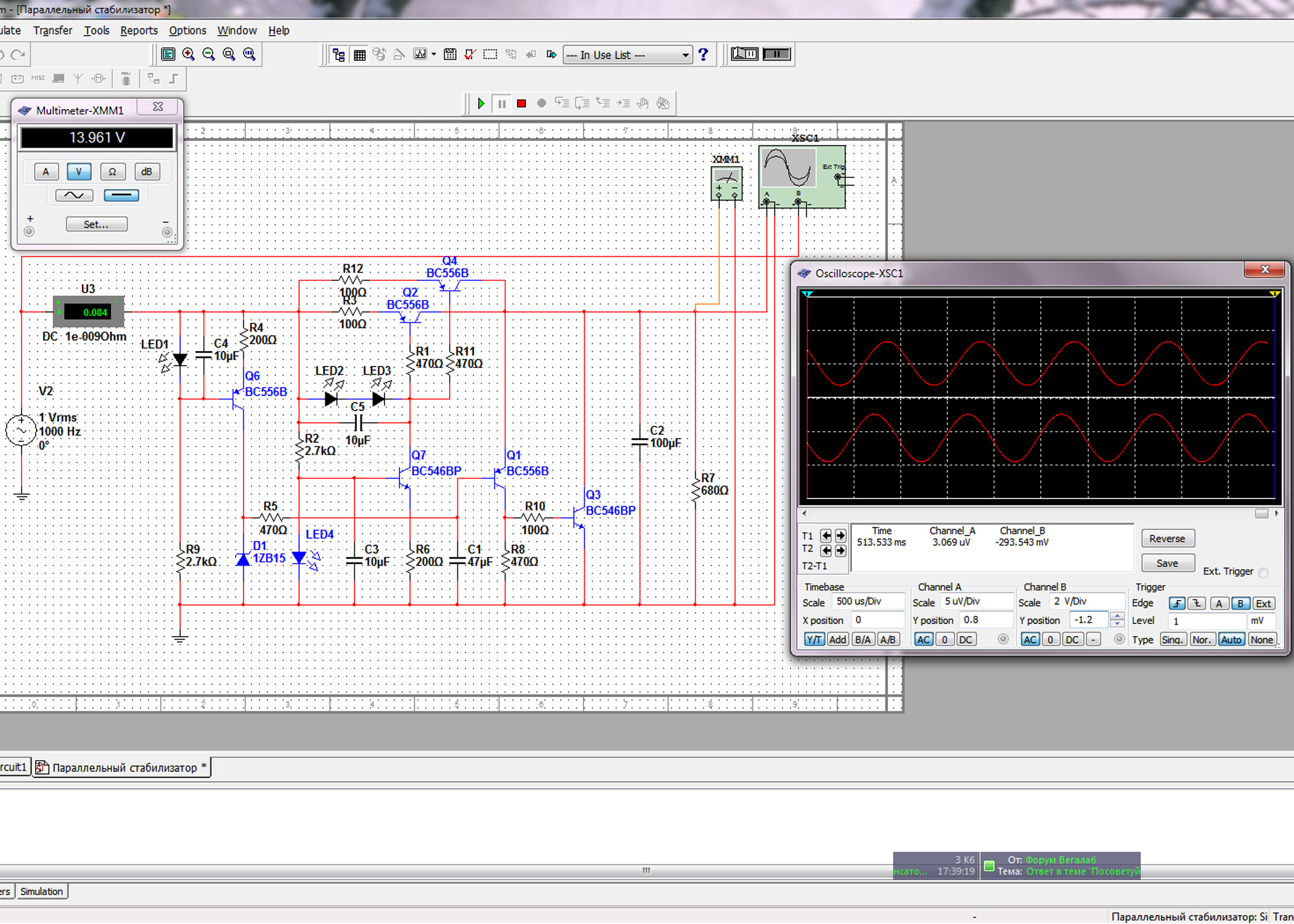The image size is (1294, 924).
Task: Click the blue help question mark
Action: coord(703,54)
